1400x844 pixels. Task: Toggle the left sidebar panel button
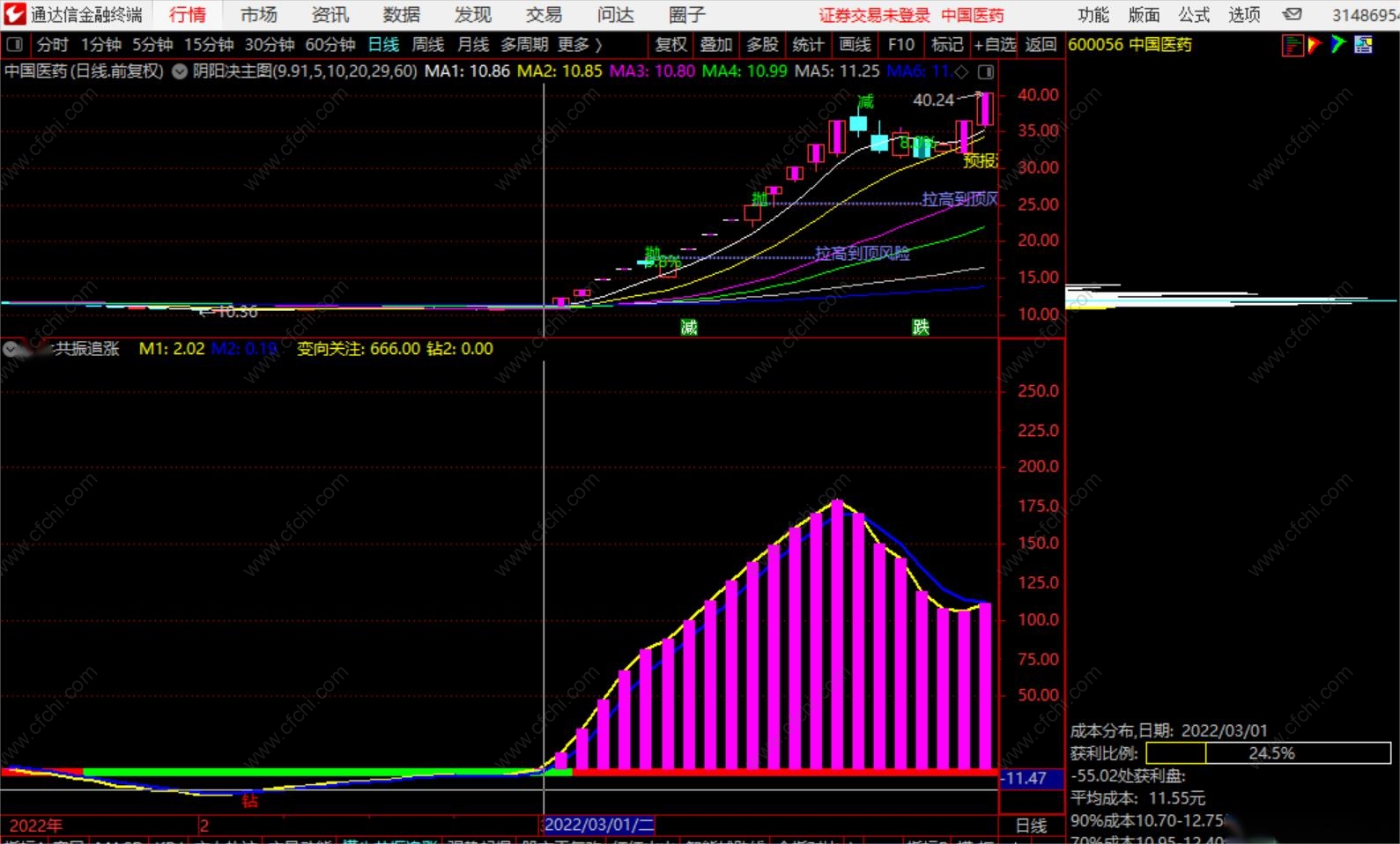(x=15, y=45)
